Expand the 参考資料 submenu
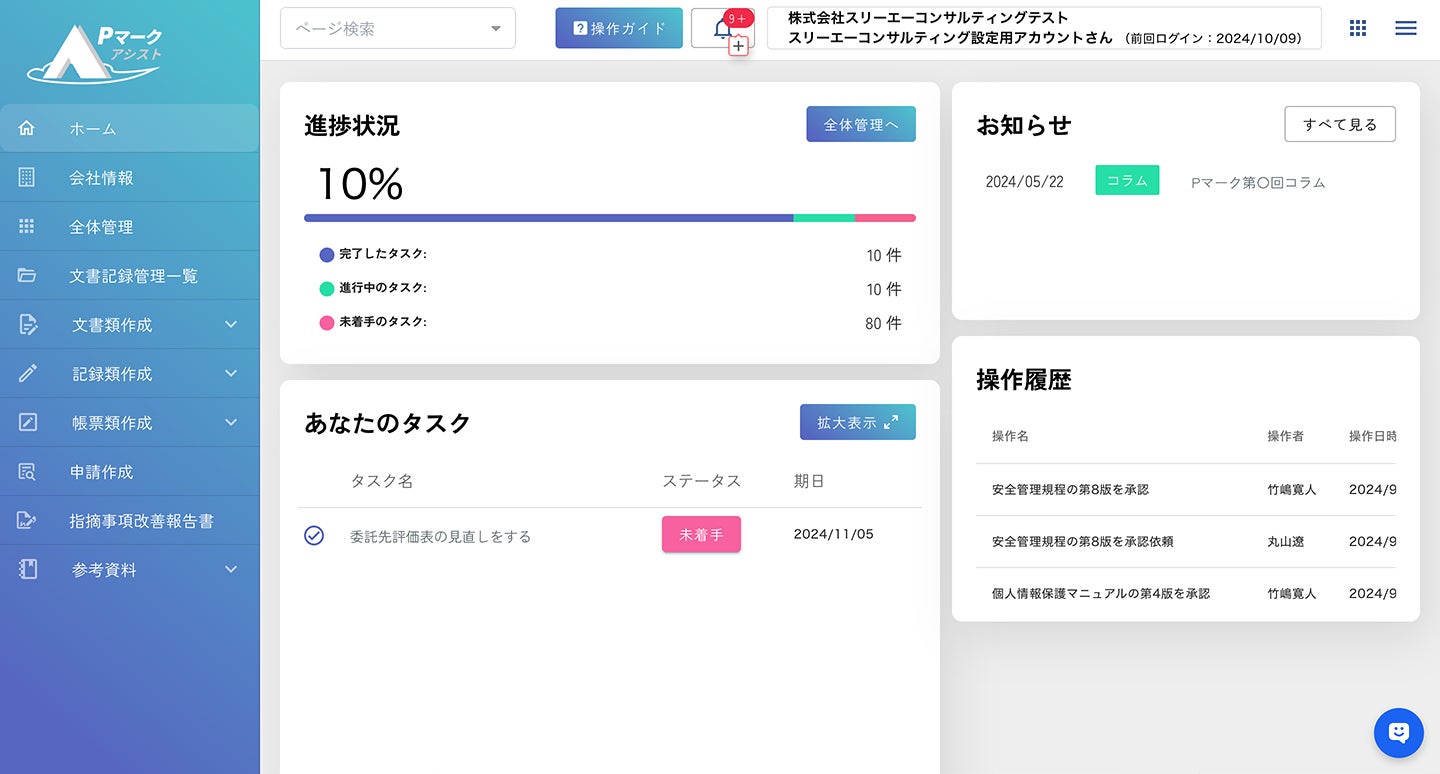Screen dimensions: 1440x774 pos(231,570)
